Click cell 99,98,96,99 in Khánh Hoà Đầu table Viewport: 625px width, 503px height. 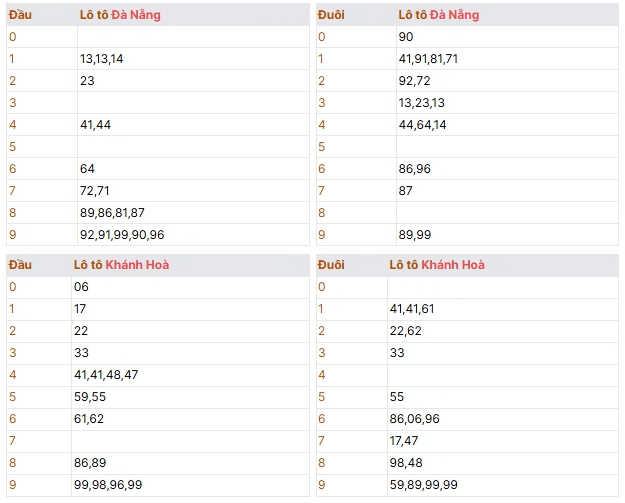tap(191, 485)
